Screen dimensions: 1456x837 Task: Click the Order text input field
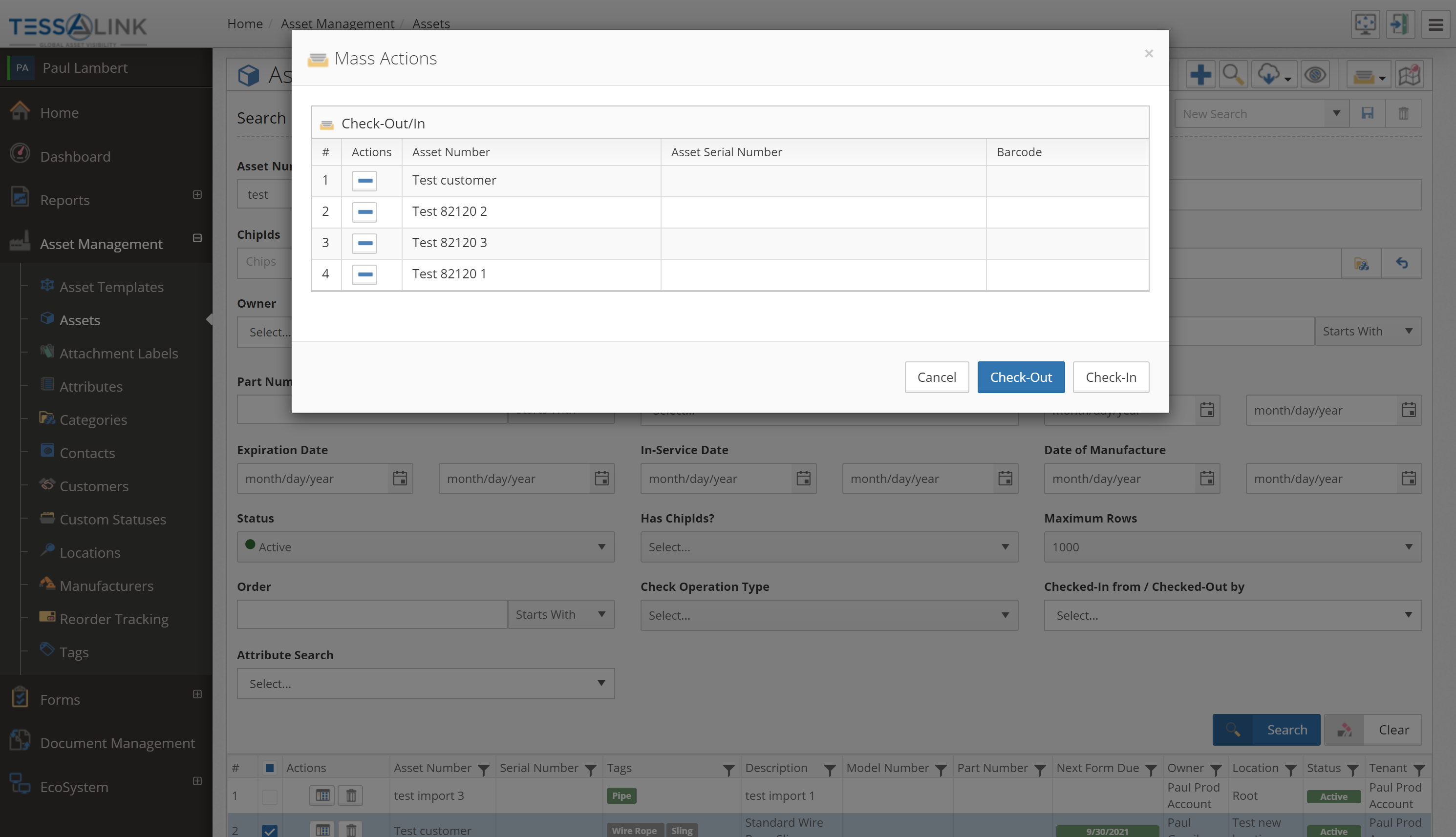click(372, 614)
